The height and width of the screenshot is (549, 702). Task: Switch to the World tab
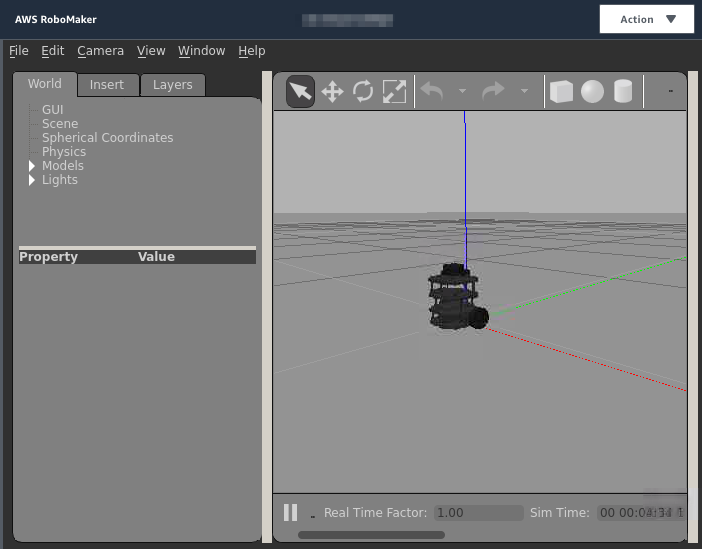click(x=45, y=84)
